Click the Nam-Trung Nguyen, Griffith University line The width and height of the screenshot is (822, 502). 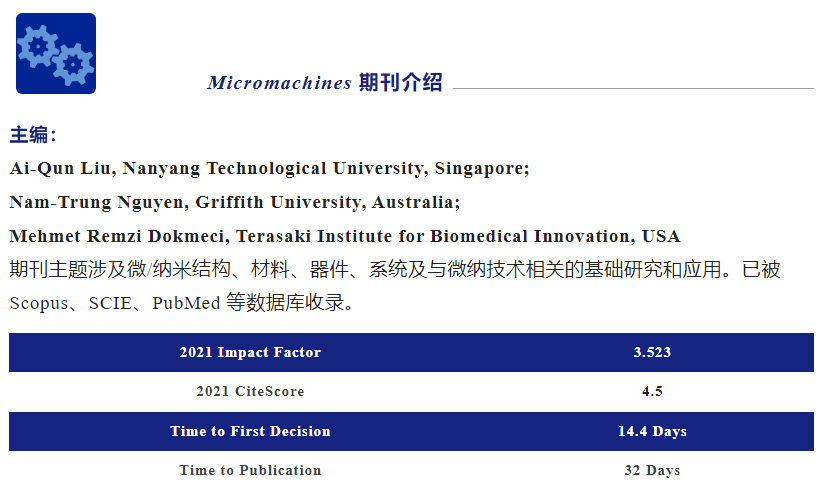(235, 202)
